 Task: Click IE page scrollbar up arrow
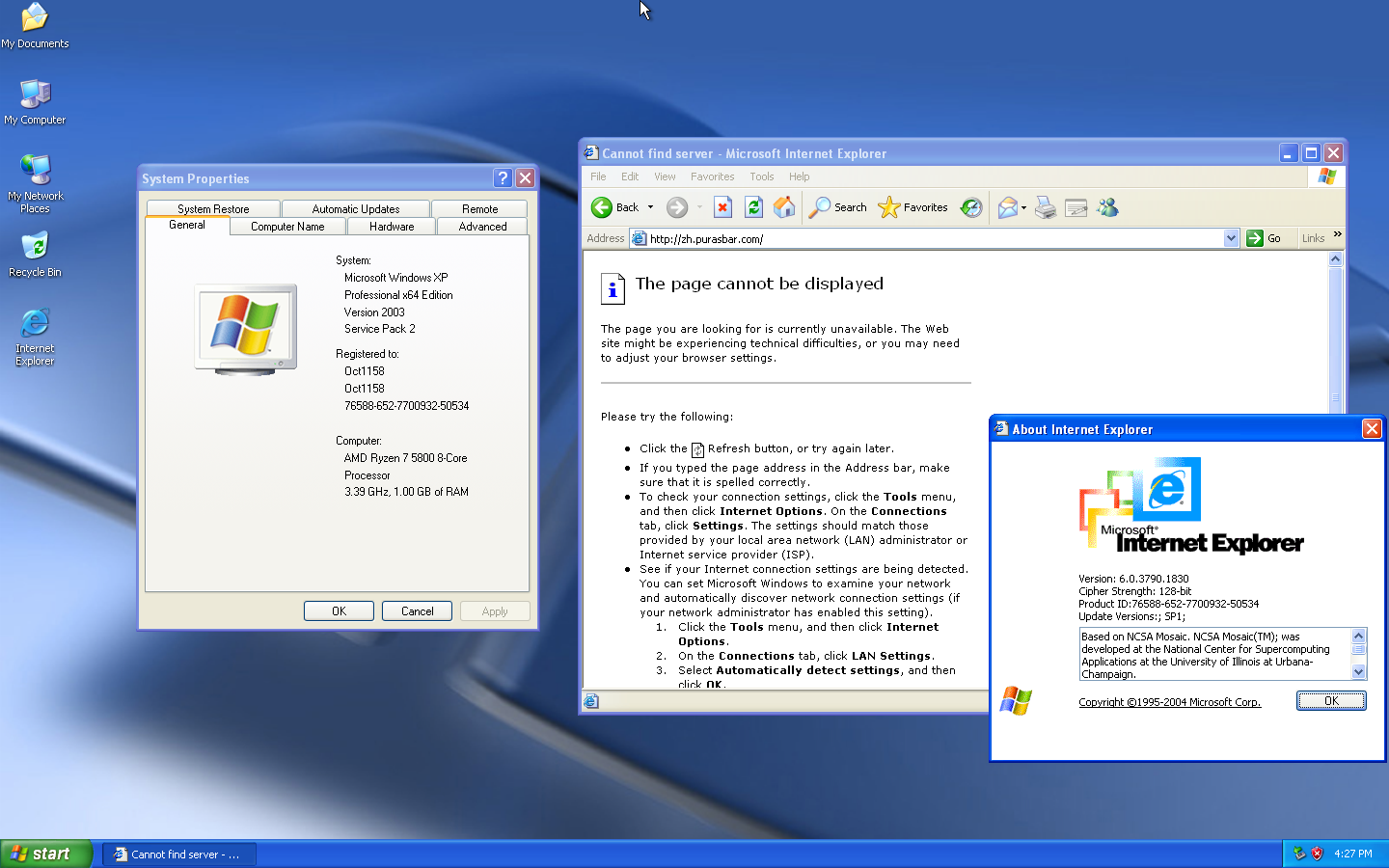(x=1335, y=259)
